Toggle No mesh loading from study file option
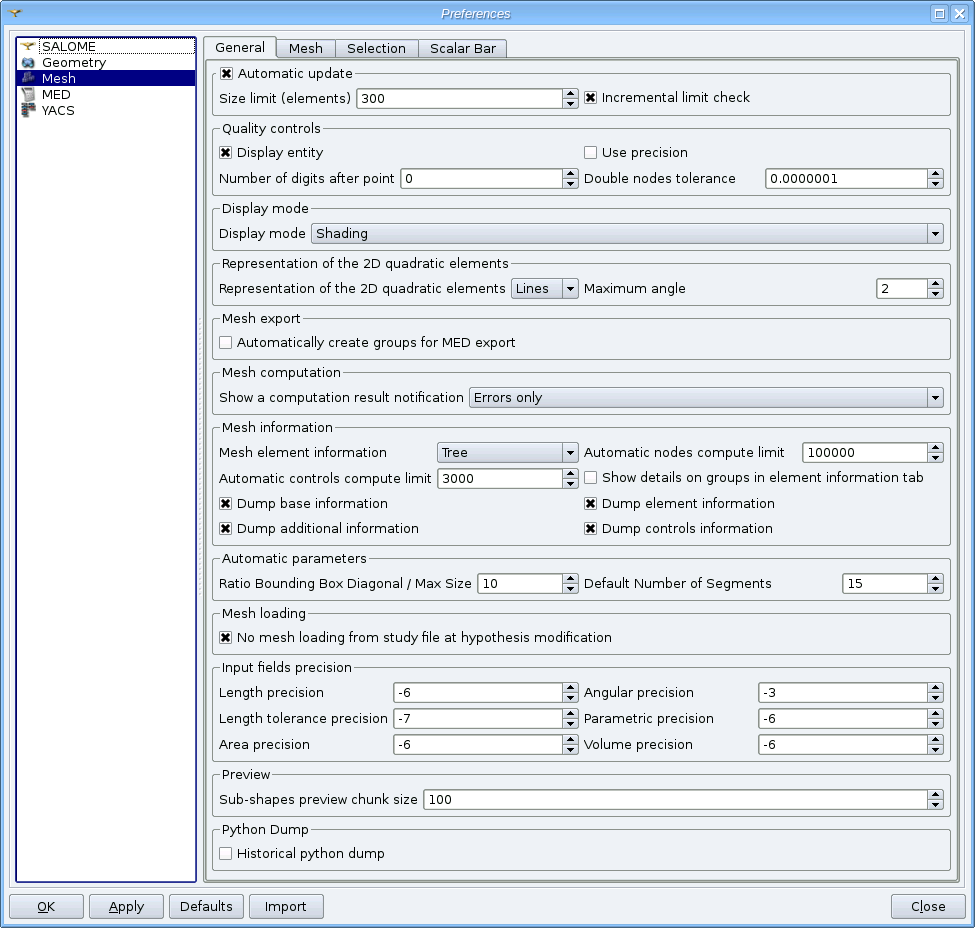975x928 pixels. tap(226, 638)
